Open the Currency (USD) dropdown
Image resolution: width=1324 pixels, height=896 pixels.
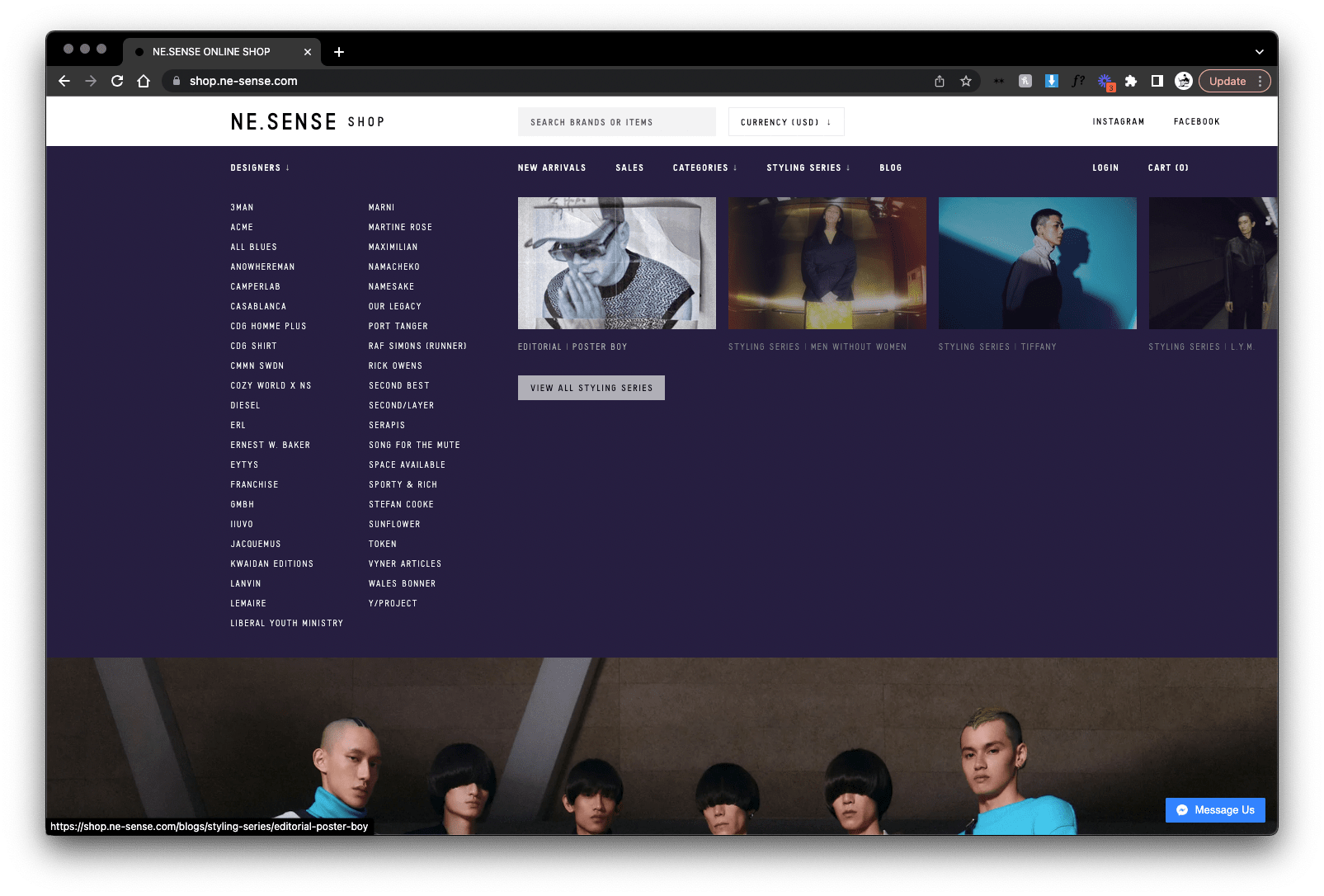(785, 122)
